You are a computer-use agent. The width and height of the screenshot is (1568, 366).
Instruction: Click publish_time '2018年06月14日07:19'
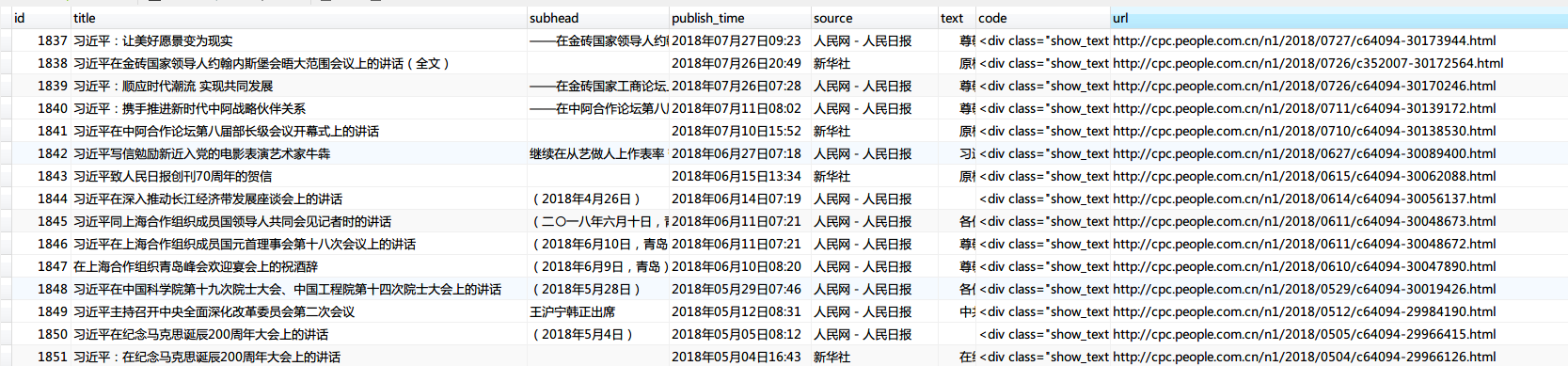coord(736,199)
